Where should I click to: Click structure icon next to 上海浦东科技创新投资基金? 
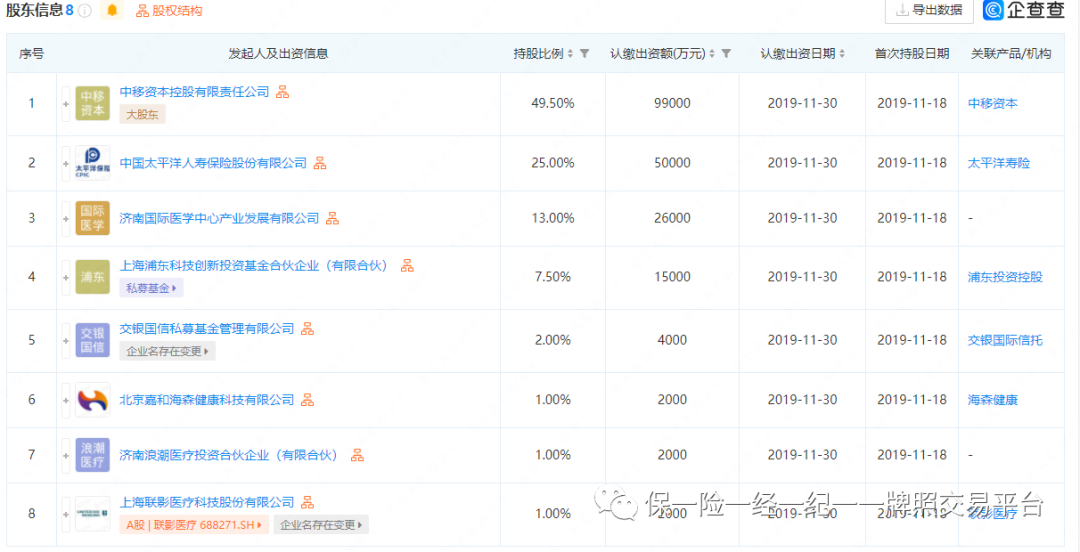408,265
